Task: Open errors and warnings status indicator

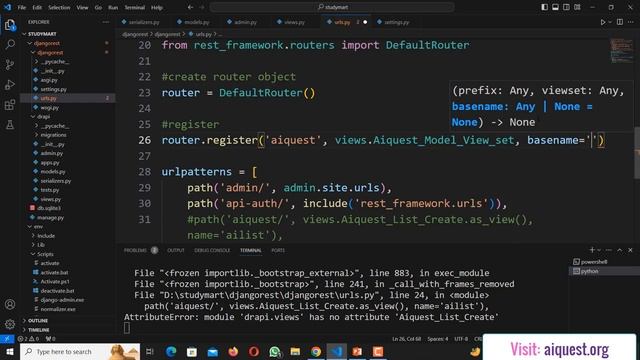Action: [28, 339]
